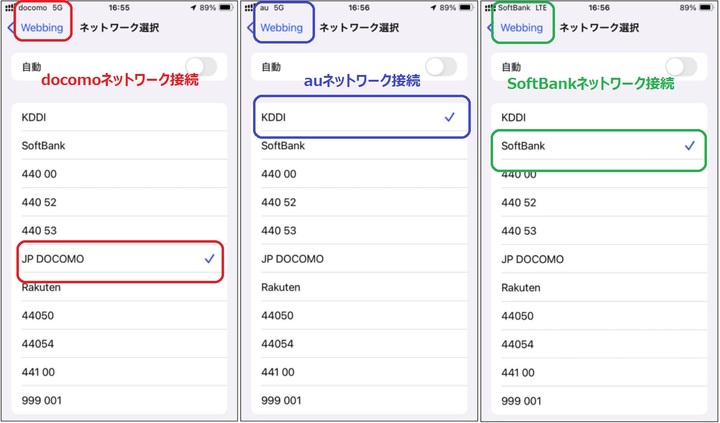This screenshot has height=423, width=720.
Task: Choose 999 001 in SoftBank screen
Action: [599, 401]
